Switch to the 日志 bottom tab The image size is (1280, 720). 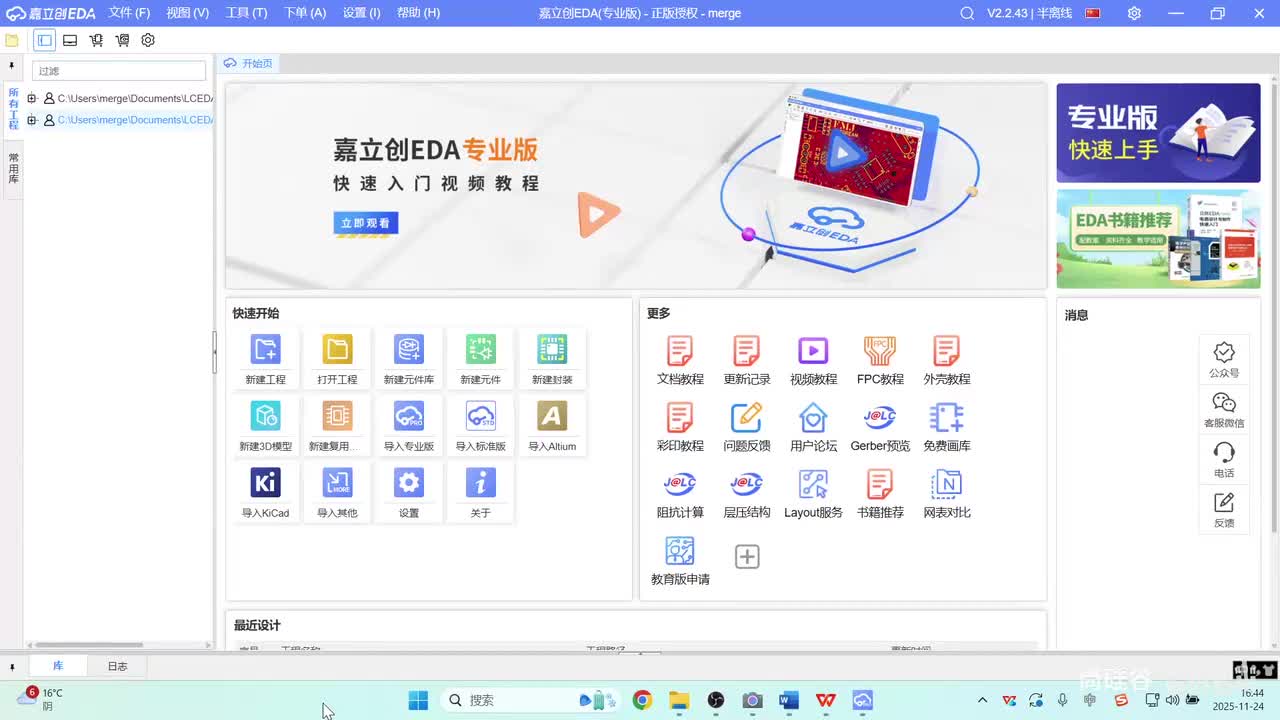point(117,666)
